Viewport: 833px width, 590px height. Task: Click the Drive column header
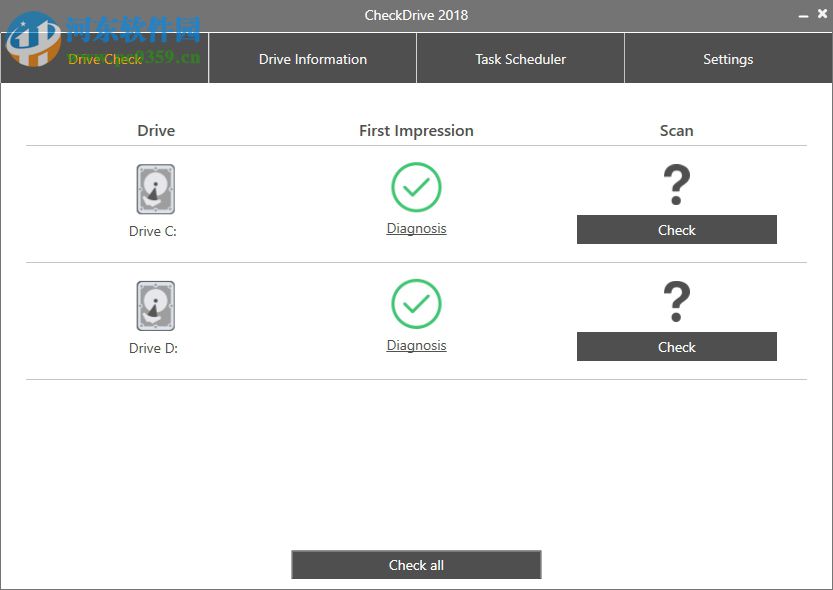(155, 130)
